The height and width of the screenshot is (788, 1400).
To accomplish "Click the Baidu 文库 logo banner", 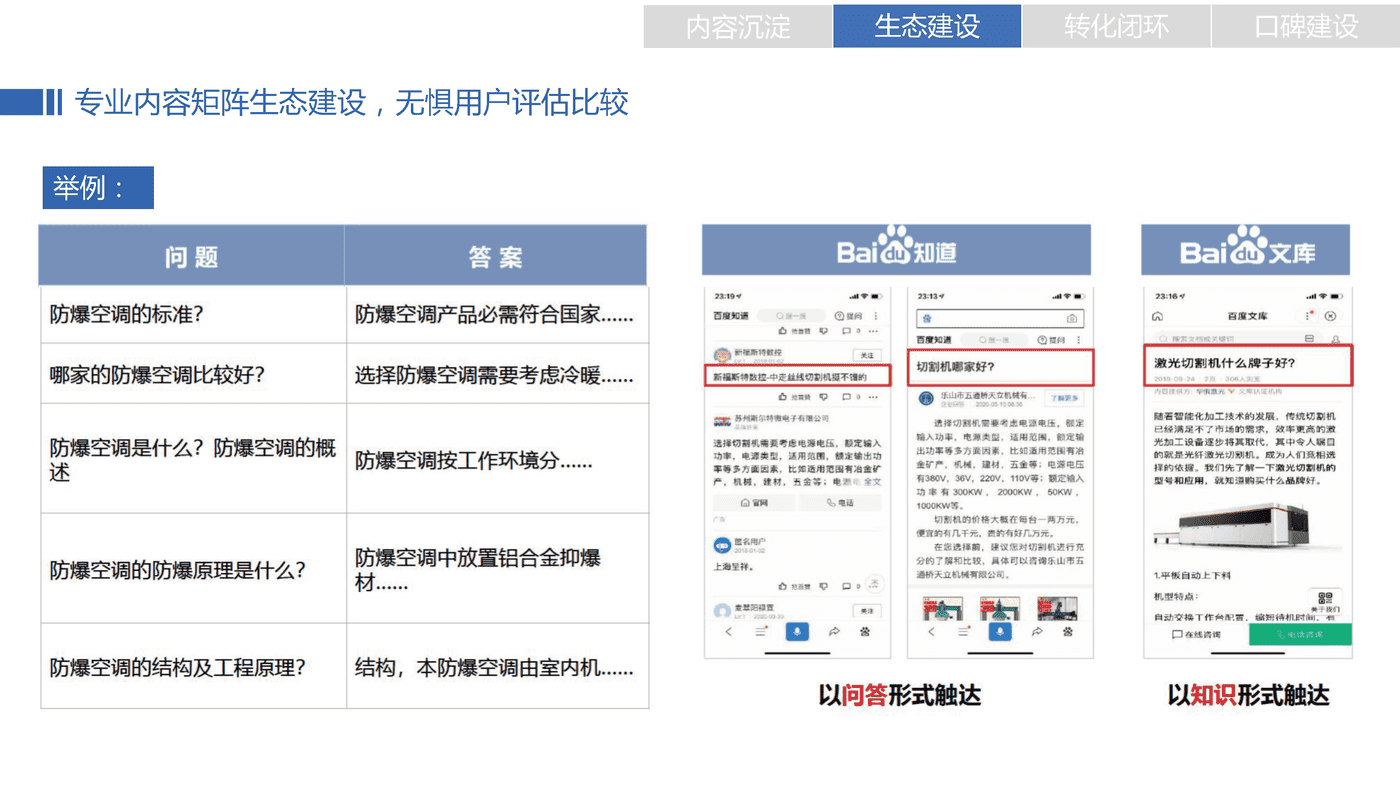I will [x=1246, y=250].
